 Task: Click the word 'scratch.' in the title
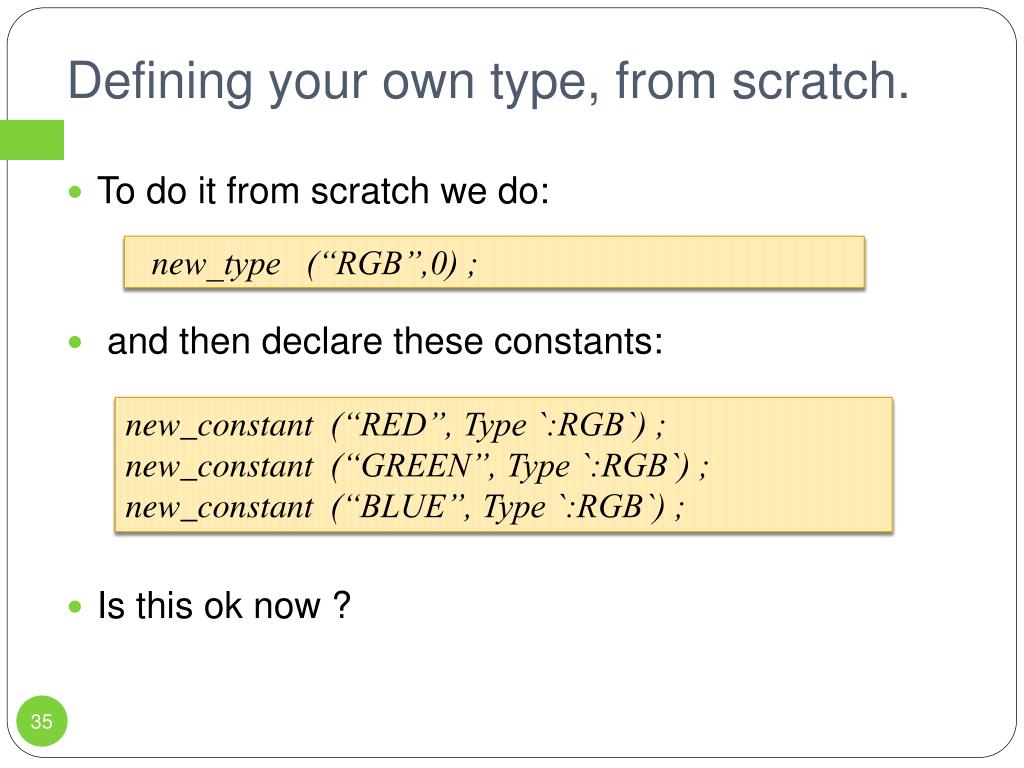[x=821, y=82]
